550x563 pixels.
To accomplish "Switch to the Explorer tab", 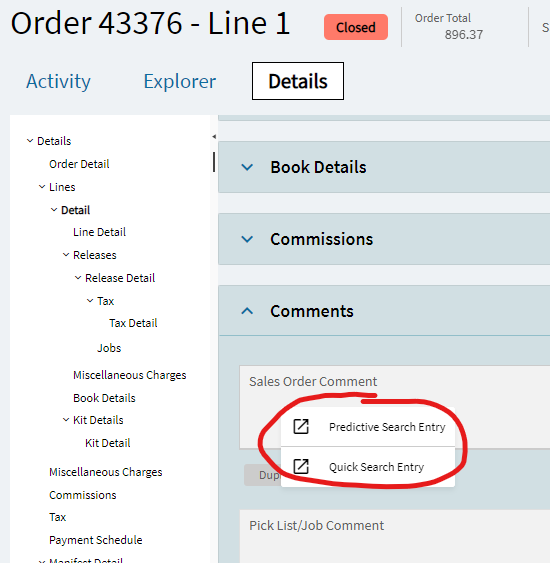I will (x=180, y=81).
